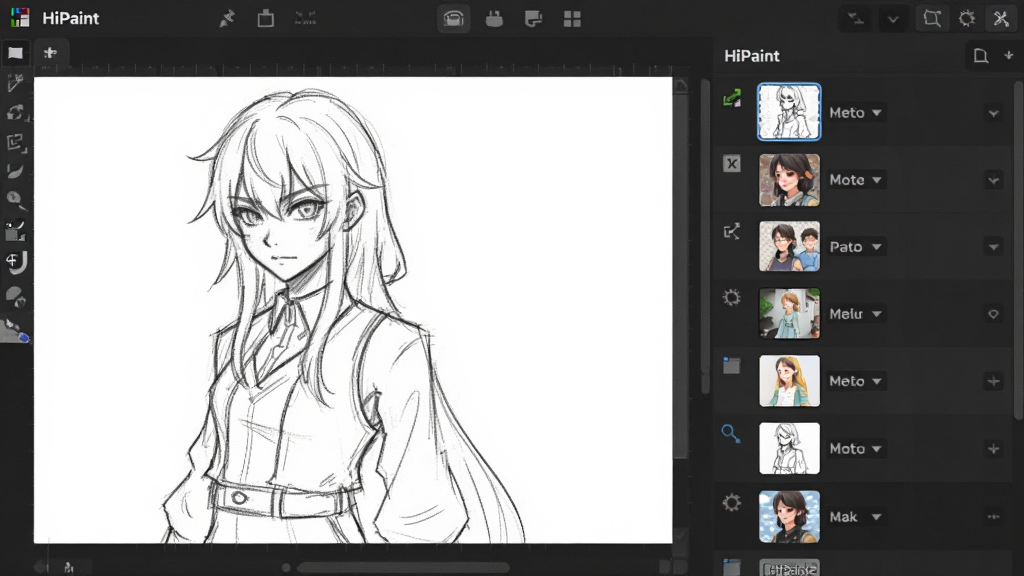Open the three-dots menu on the Mak row
Viewport: 1024px width, 576px height.
(x=993, y=517)
